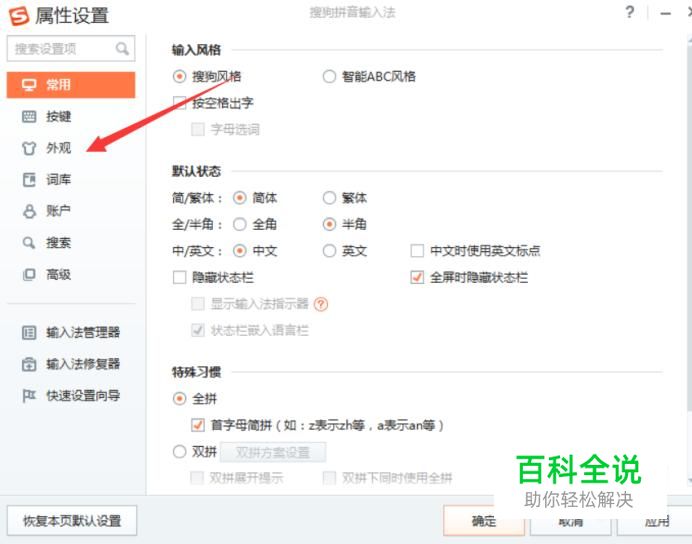Image resolution: width=692 pixels, height=544 pixels.
Task: Click the search magnifier icon in settings search
Action: [122, 49]
